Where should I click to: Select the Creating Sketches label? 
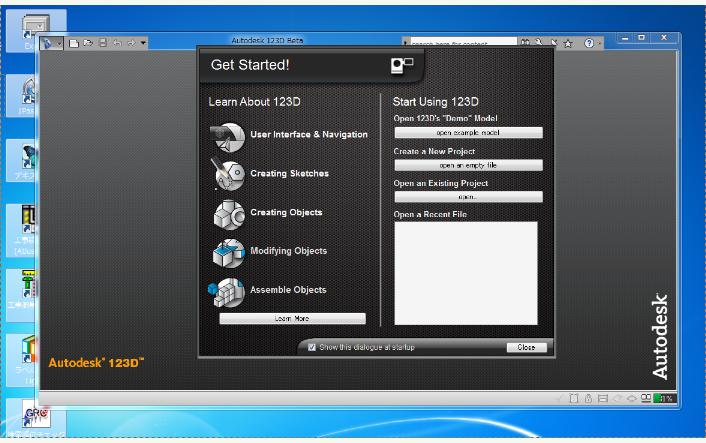tap(290, 173)
